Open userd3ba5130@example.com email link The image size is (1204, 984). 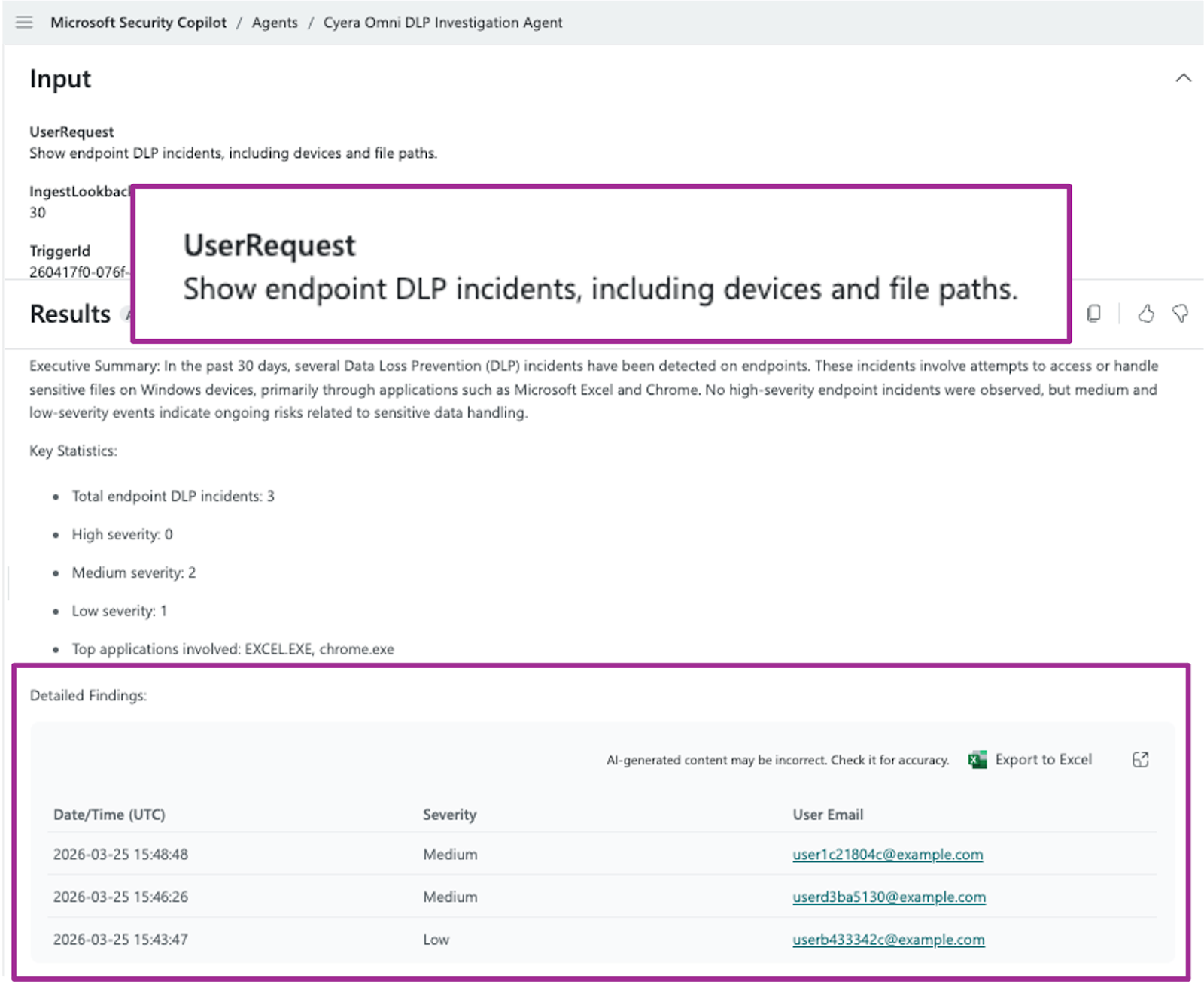click(x=889, y=897)
